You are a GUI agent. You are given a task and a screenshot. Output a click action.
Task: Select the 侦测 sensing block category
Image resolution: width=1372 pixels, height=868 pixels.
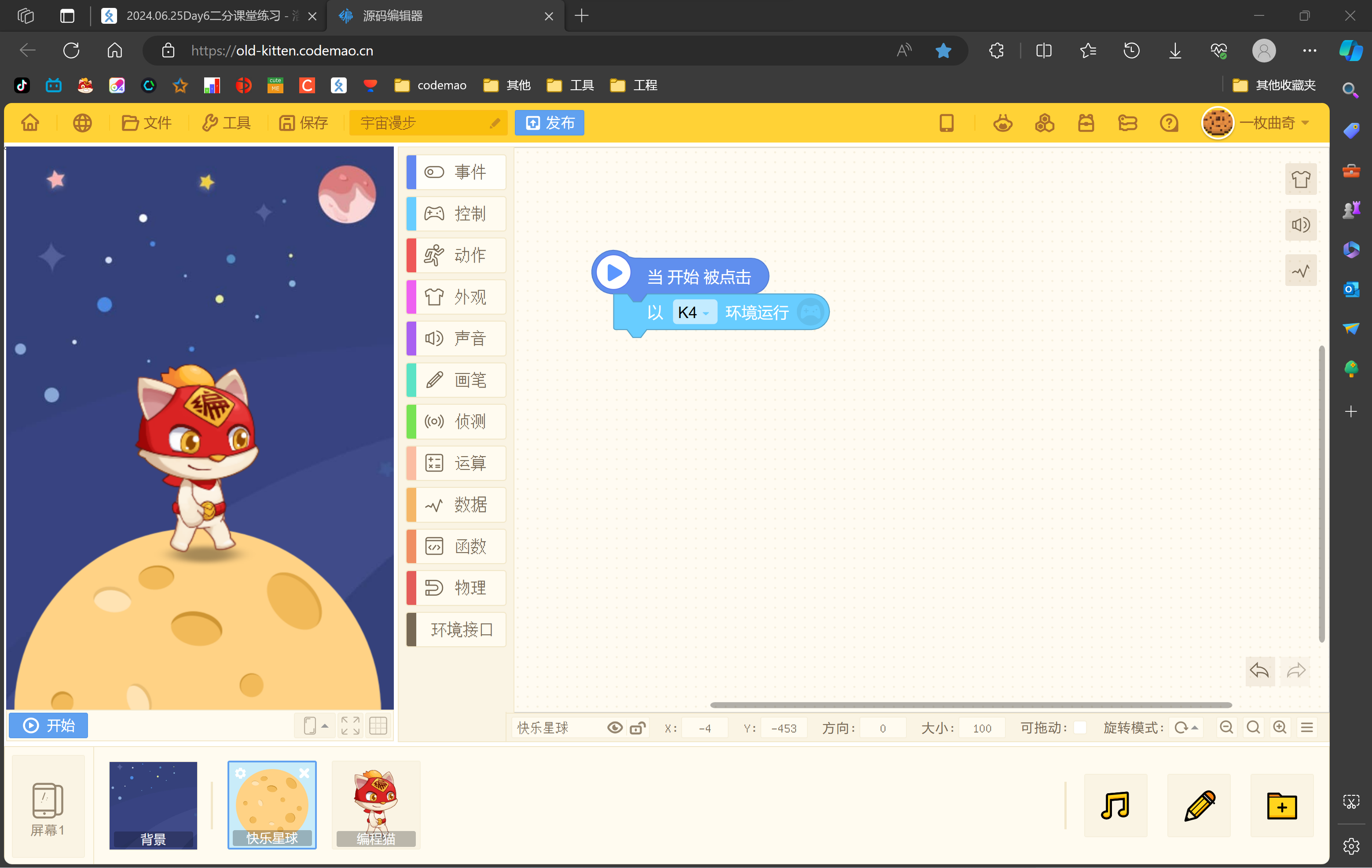(456, 421)
